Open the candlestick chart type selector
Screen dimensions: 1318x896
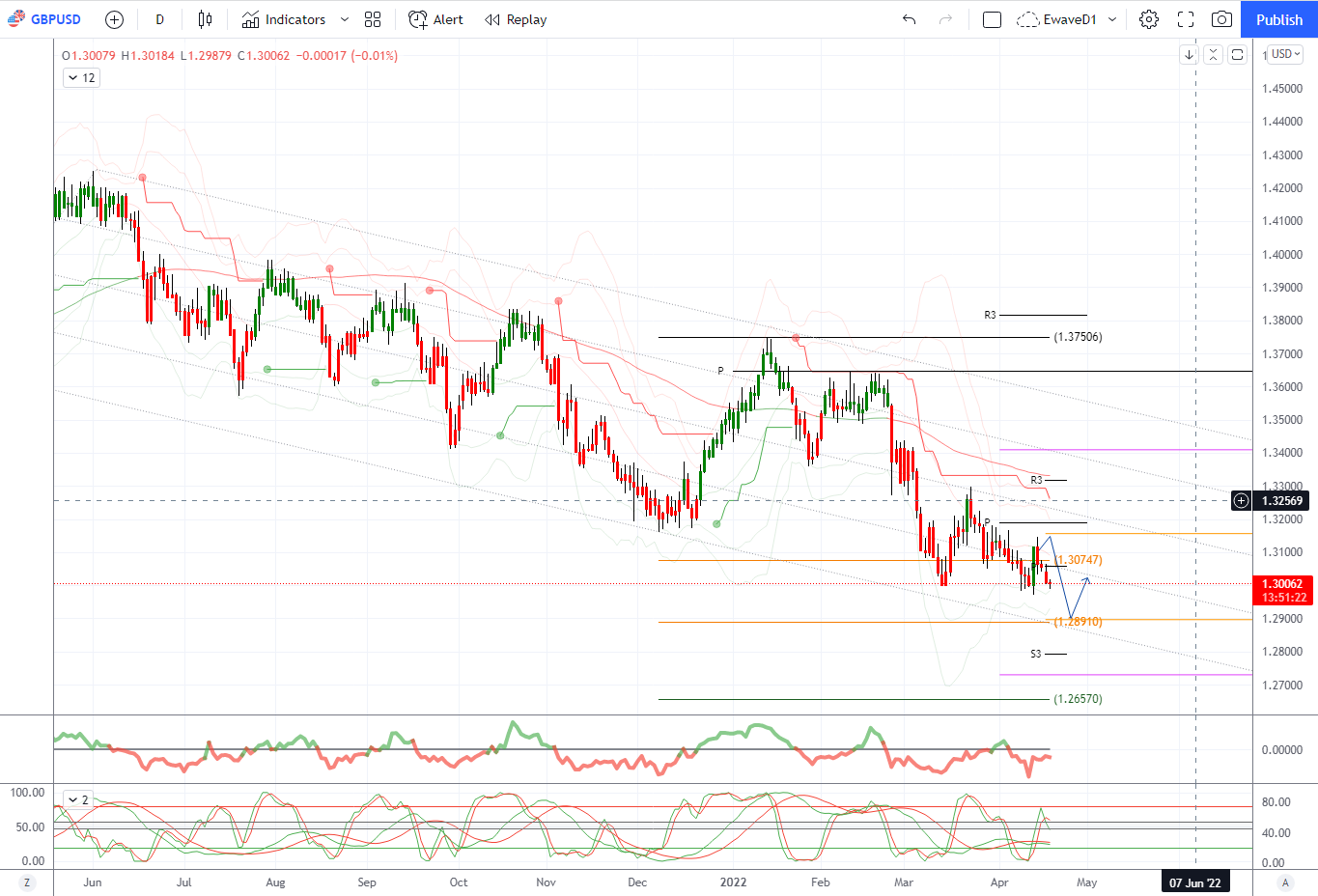(x=205, y=19)
